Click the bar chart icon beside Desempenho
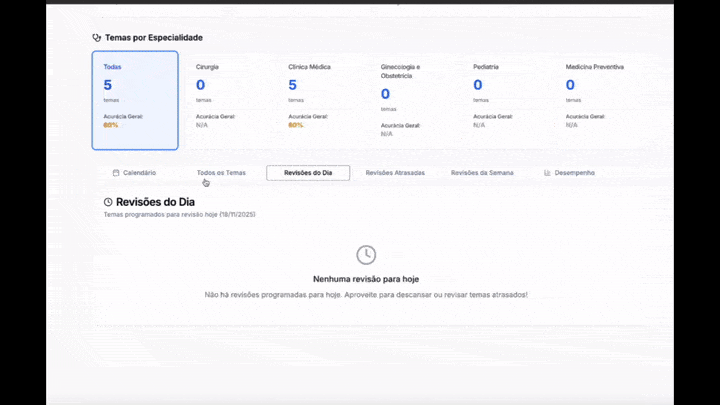 click(x=547, y=173)
